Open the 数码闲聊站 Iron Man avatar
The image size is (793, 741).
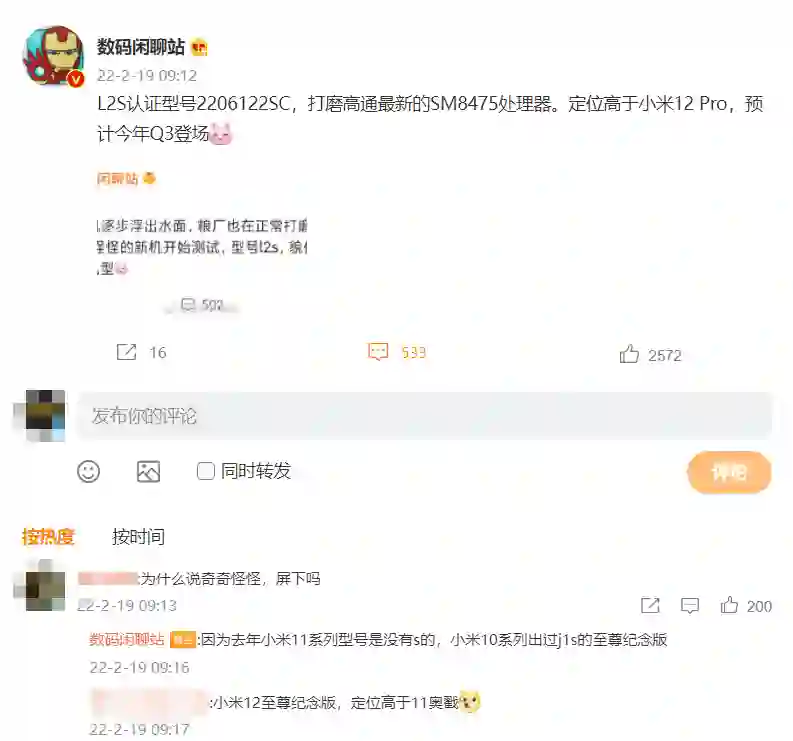[x=53, y=56]
